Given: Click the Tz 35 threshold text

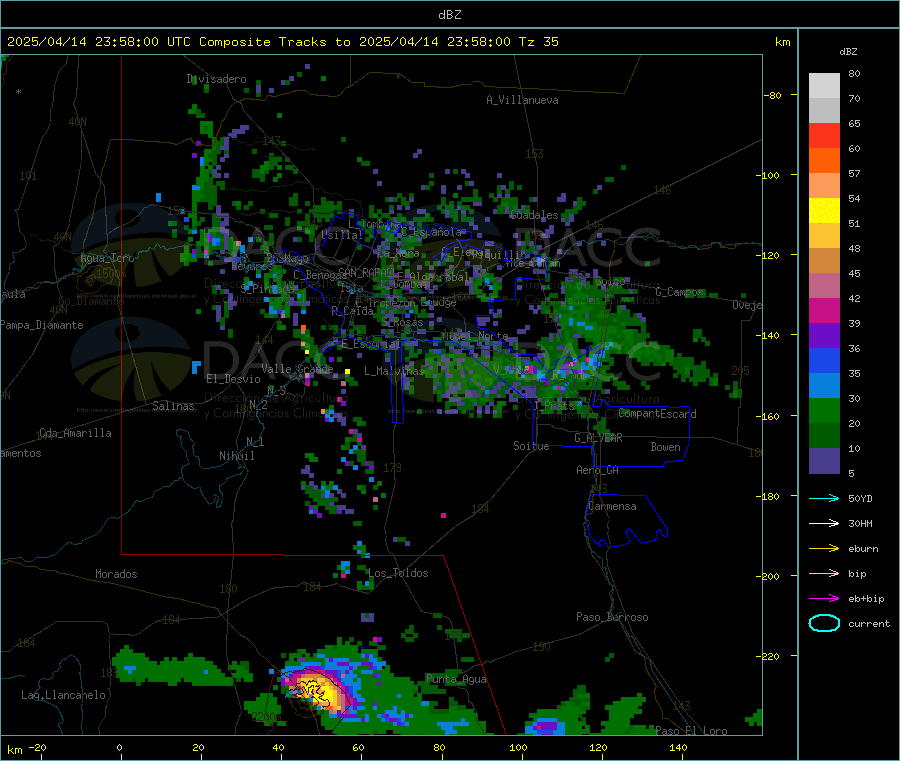Looking at the screenshot, I should click(x=538, y=42).
